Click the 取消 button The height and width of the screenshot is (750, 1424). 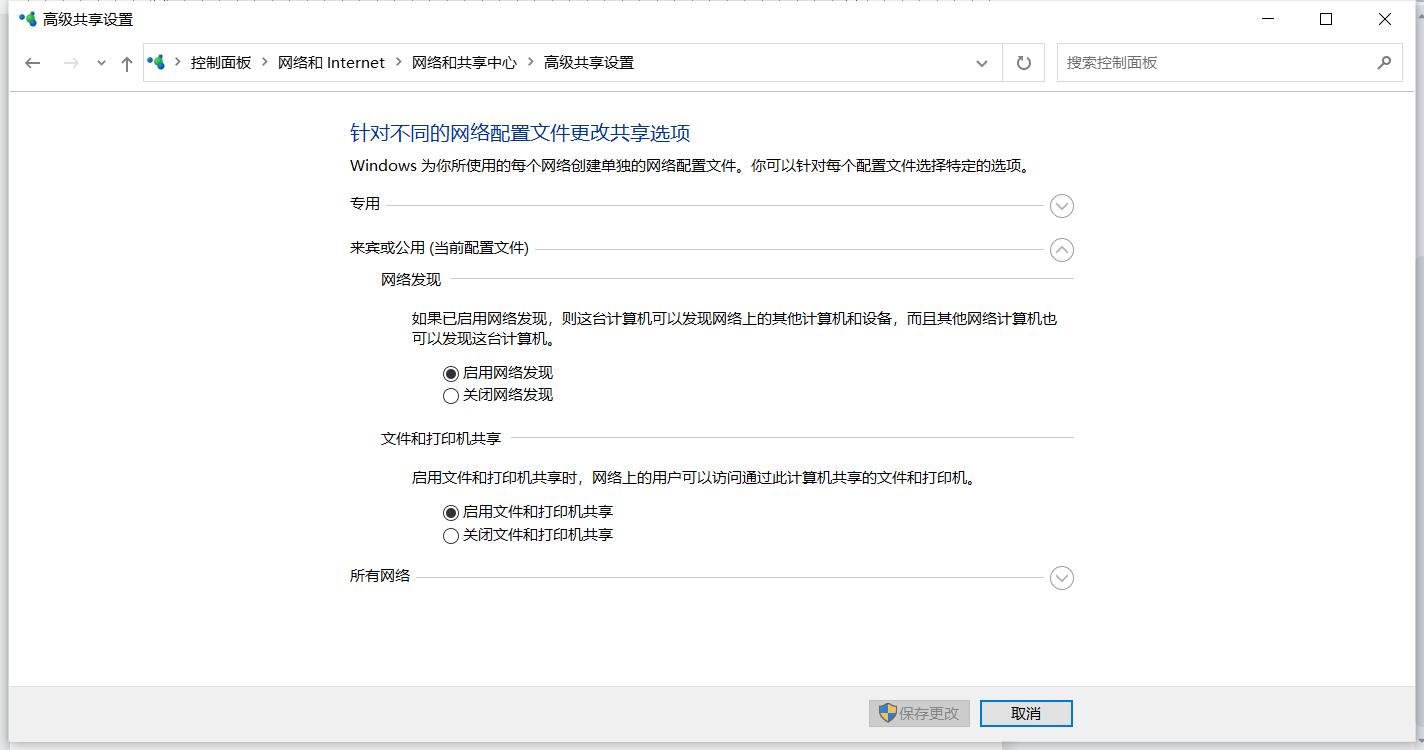pos(1026,713)
